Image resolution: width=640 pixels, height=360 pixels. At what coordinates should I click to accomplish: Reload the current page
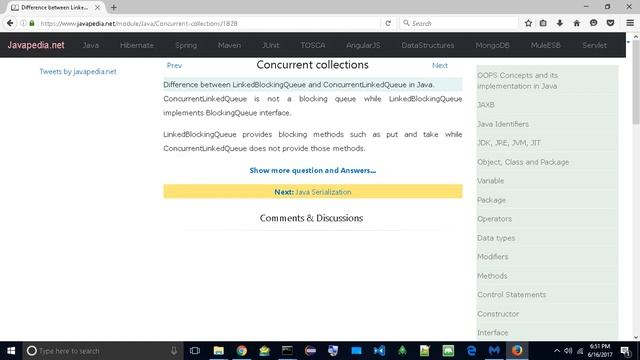(388, 23)
